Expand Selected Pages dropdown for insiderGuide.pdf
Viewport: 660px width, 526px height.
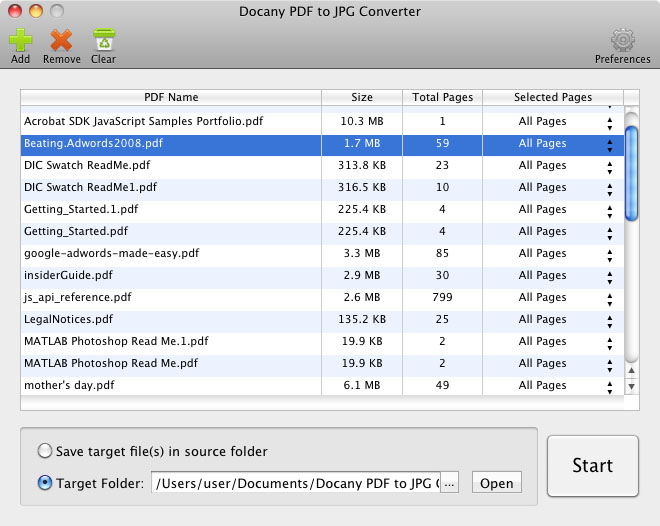coord(609,276)
